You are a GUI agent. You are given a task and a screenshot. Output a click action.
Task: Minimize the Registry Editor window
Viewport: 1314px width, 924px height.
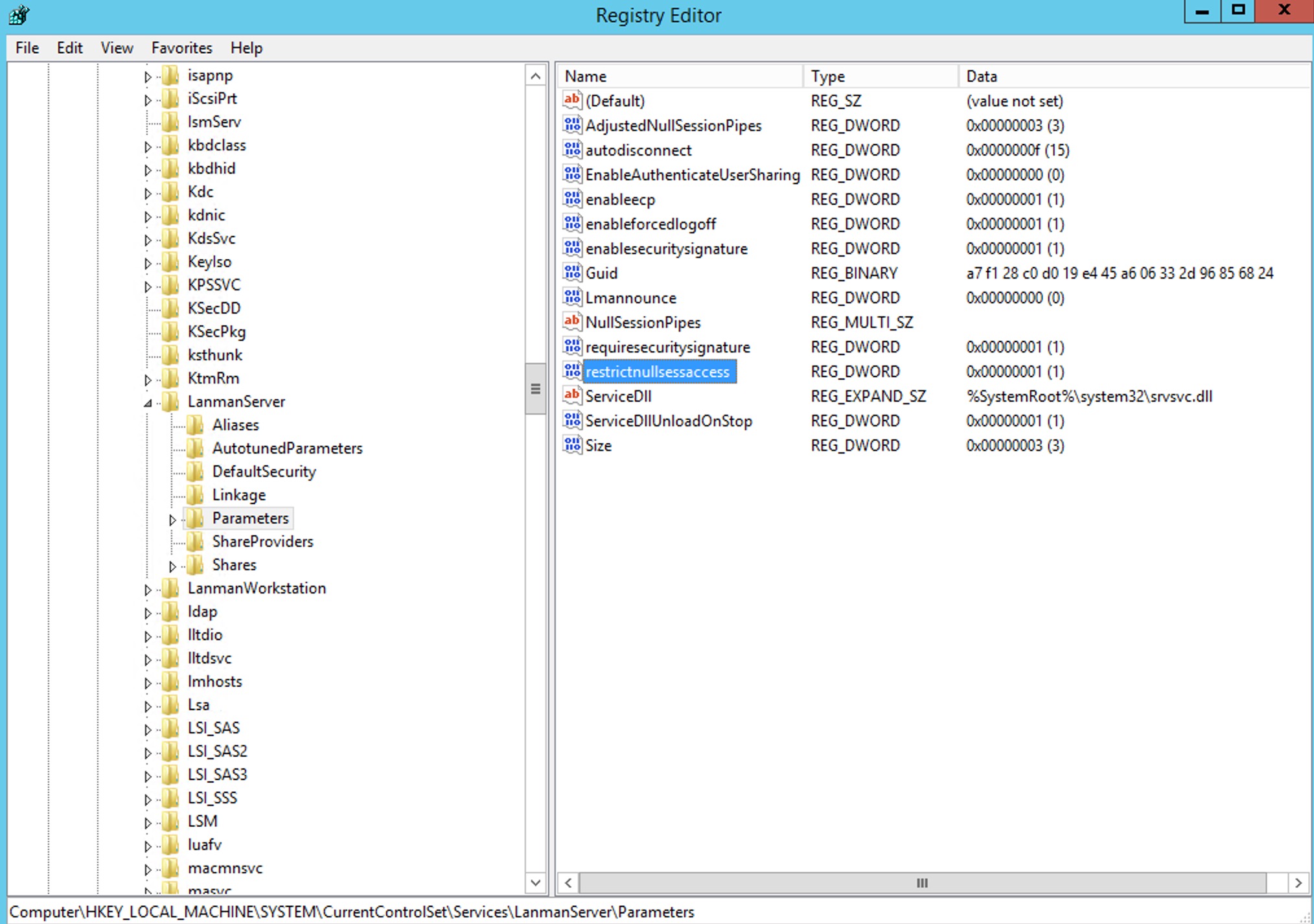point(1203,11)
